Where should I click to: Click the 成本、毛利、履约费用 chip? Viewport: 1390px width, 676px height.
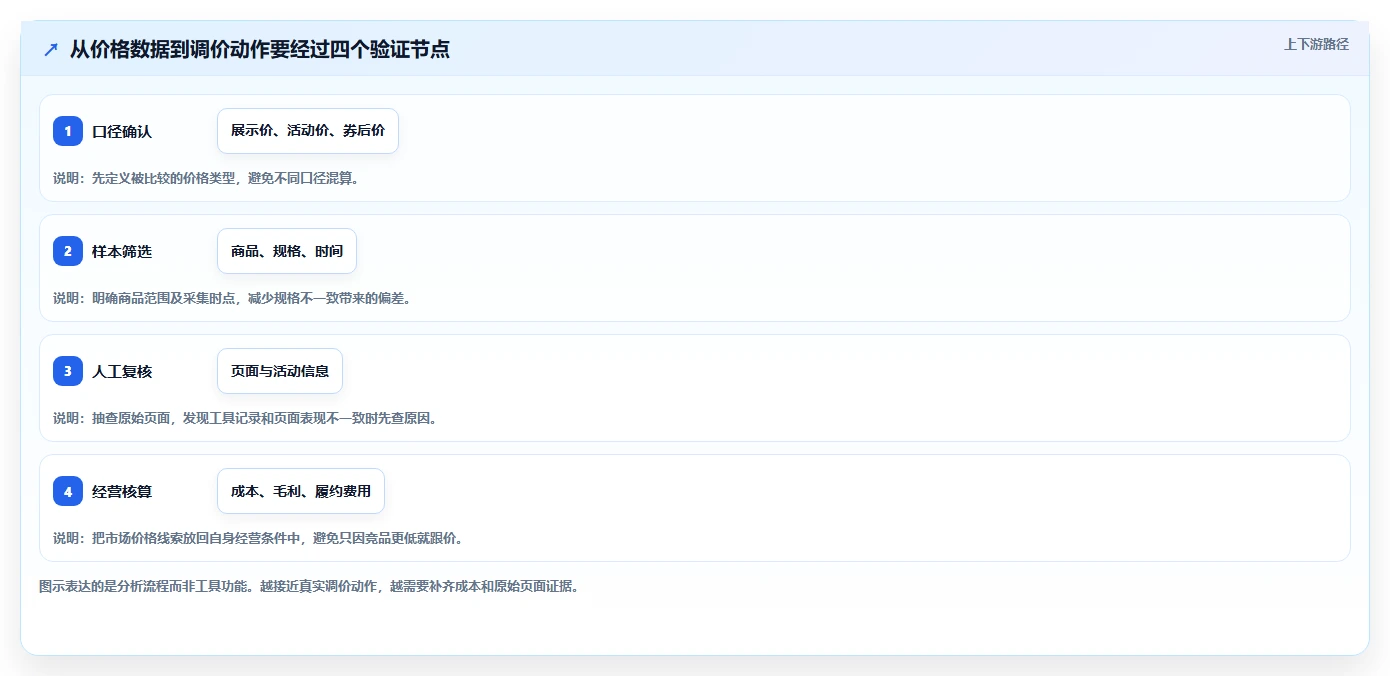301,491
